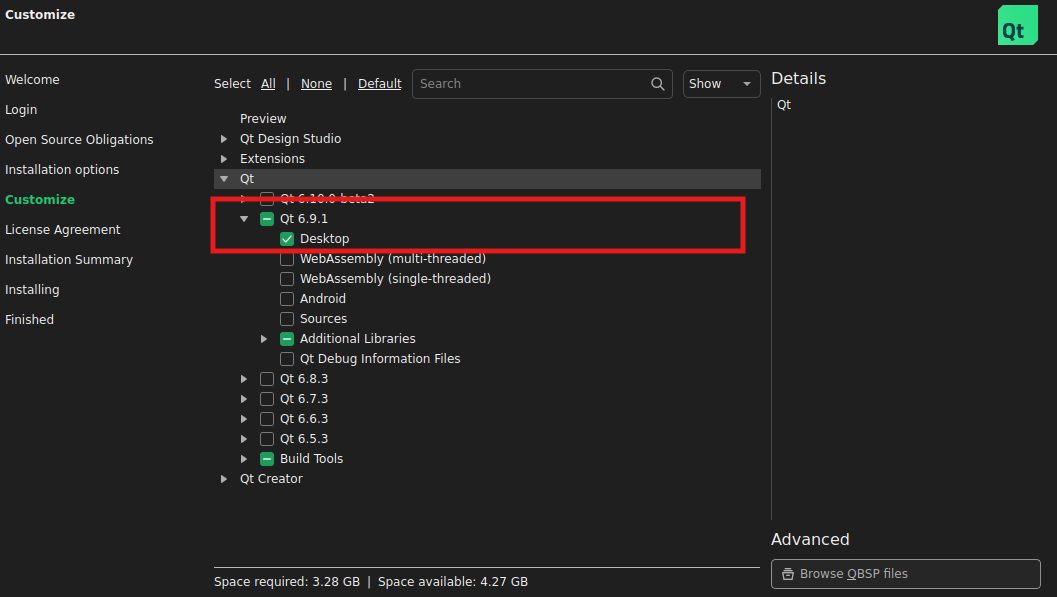1057x597 pixels.
Task: Toggle the Qt 6.9.1 checkbox
Action: 267,219
